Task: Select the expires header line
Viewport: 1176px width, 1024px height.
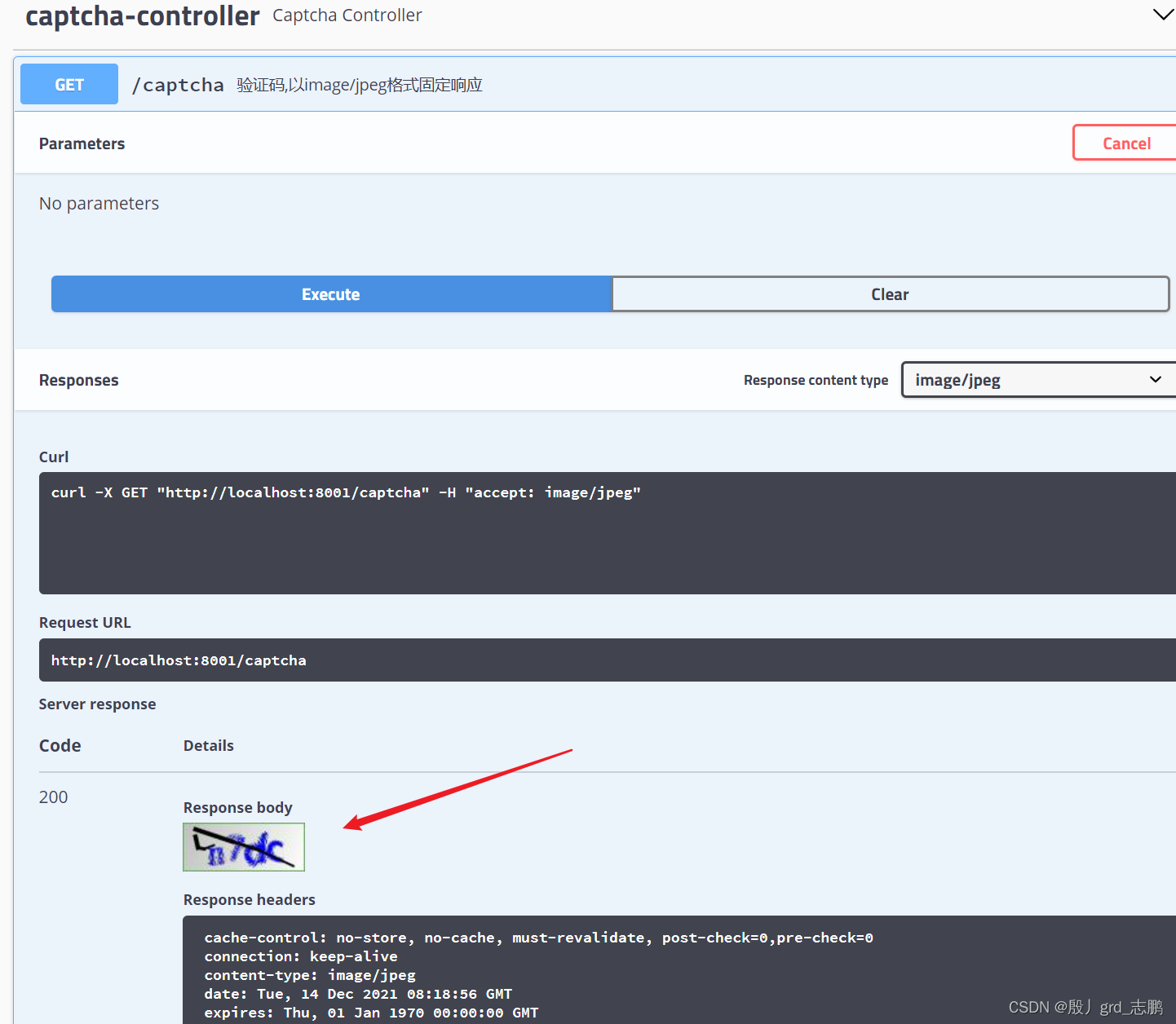Action: [371, 1013]
